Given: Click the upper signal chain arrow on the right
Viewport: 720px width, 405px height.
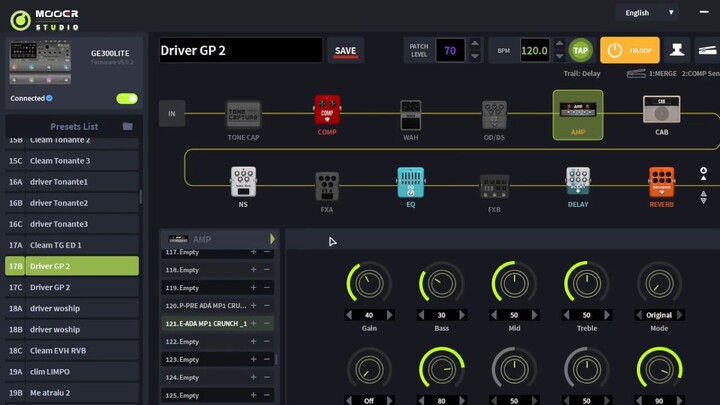Looking at the screenshot, I should click(x=703, y=174).
